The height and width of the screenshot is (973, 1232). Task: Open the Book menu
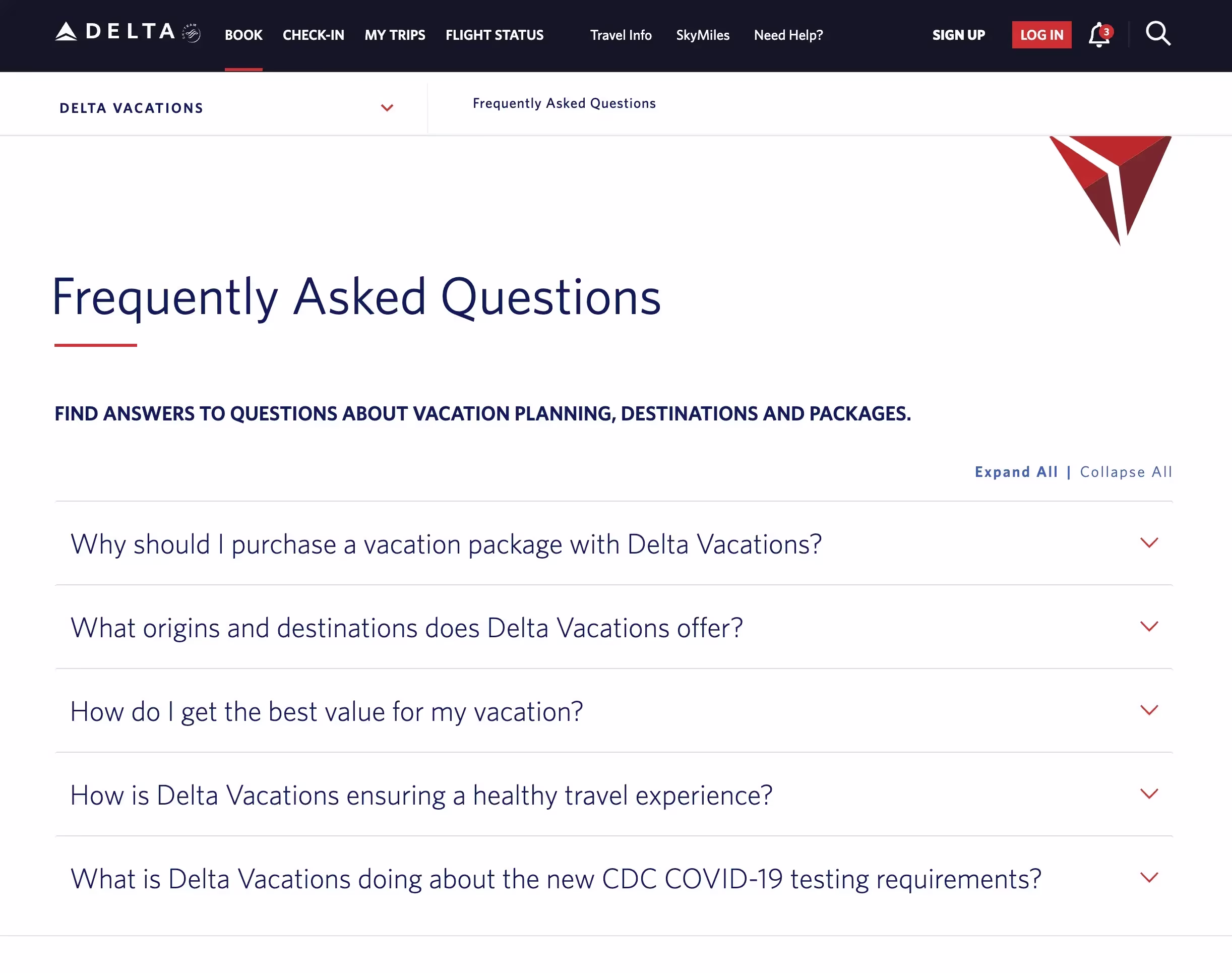[x=243, y=35]
